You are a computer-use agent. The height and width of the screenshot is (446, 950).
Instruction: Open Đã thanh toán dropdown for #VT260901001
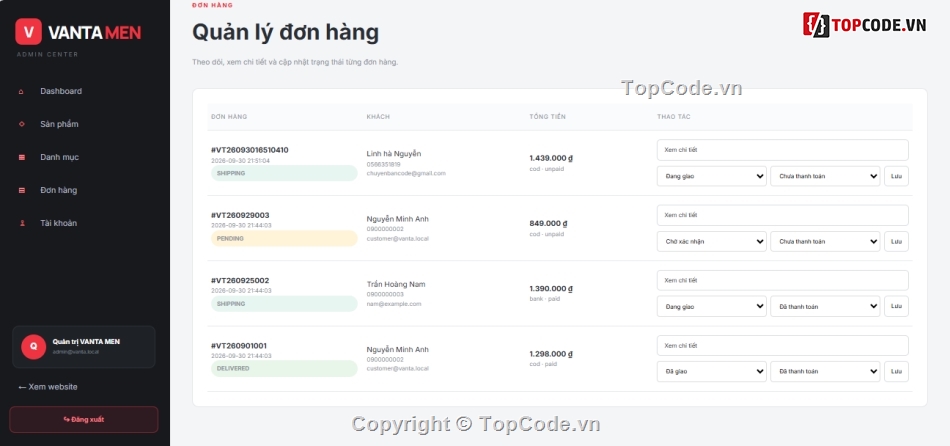coord(825,371)
